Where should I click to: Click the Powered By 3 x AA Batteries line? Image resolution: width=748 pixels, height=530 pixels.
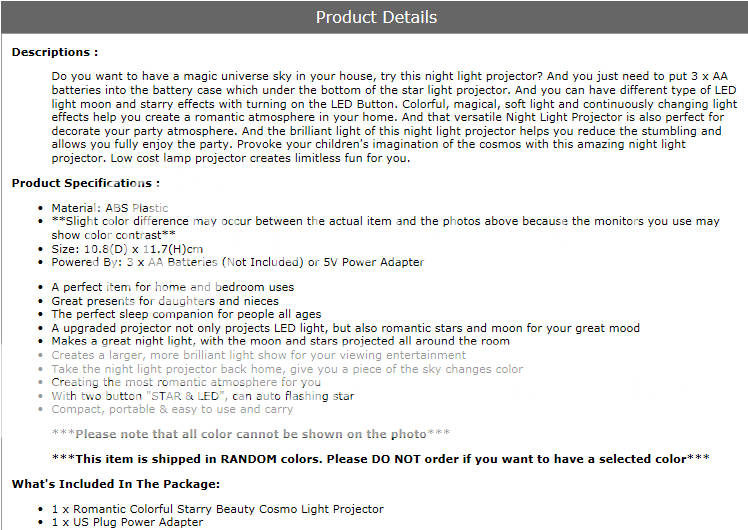(238, 262)
